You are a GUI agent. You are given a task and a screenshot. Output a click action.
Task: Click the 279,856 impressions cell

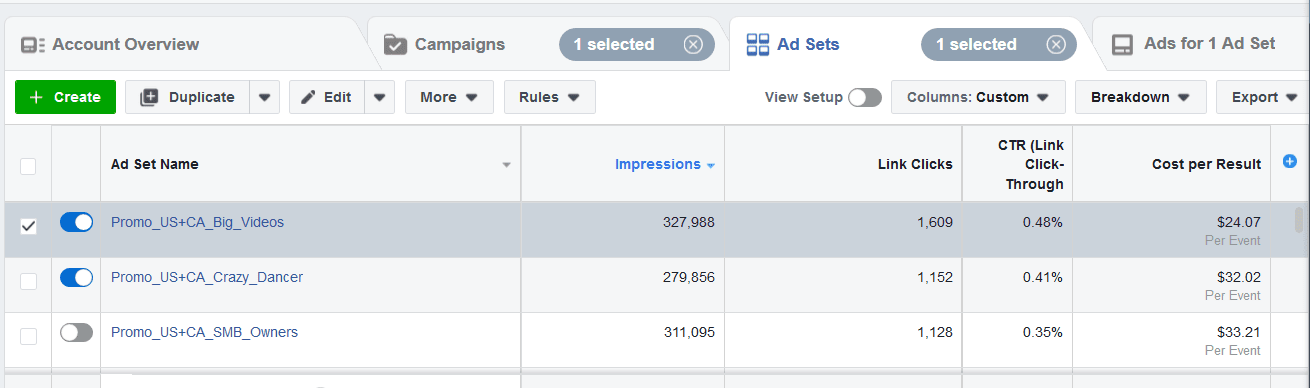[x=689, y=277]
